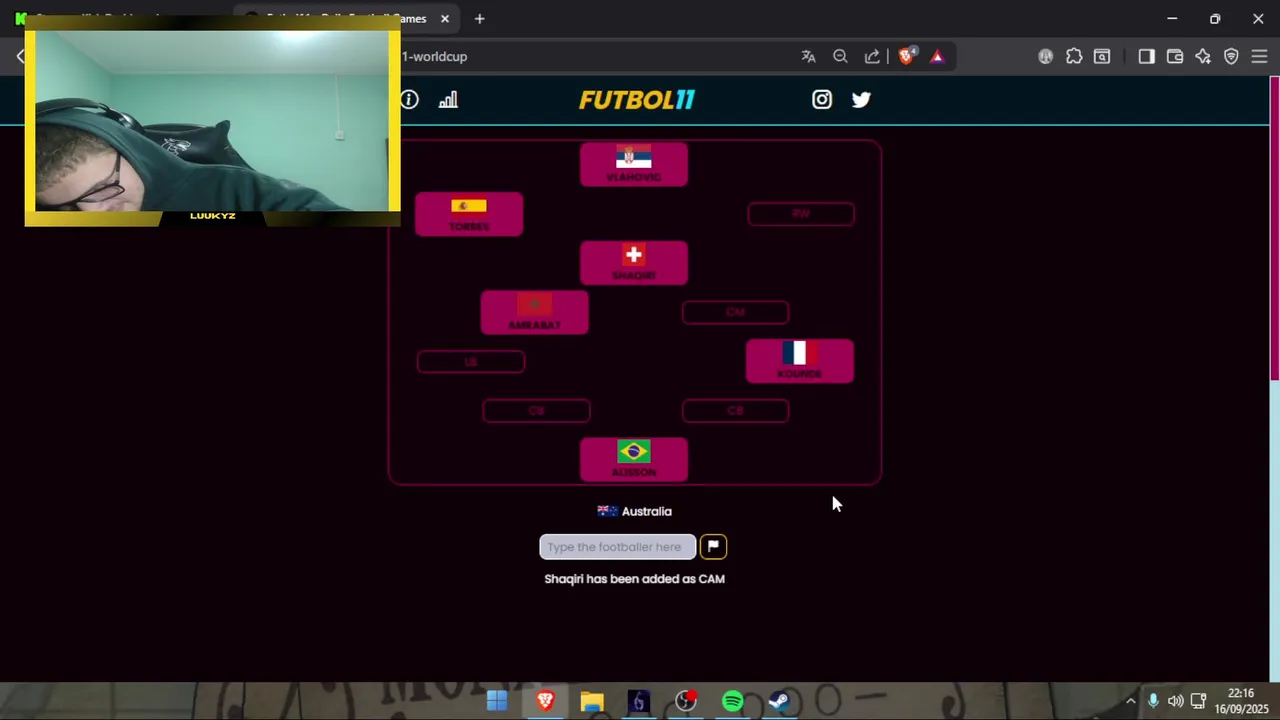This screenshot has height=720, width=1280.
Task: Click the extension icon left of puzzle
Action: coord(1045,56)
